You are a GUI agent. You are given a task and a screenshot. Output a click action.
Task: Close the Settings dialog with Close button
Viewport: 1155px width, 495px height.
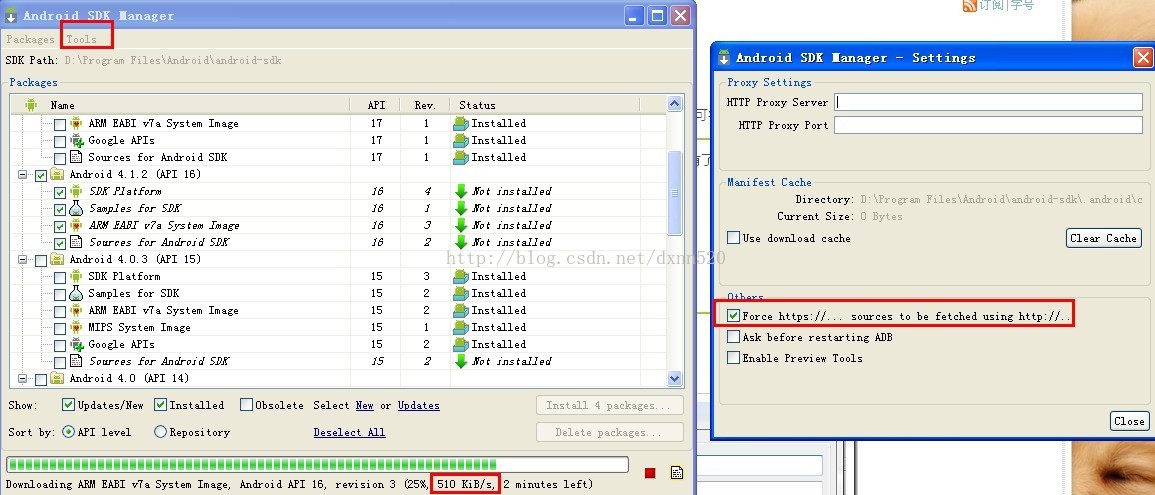point(1129,421)
